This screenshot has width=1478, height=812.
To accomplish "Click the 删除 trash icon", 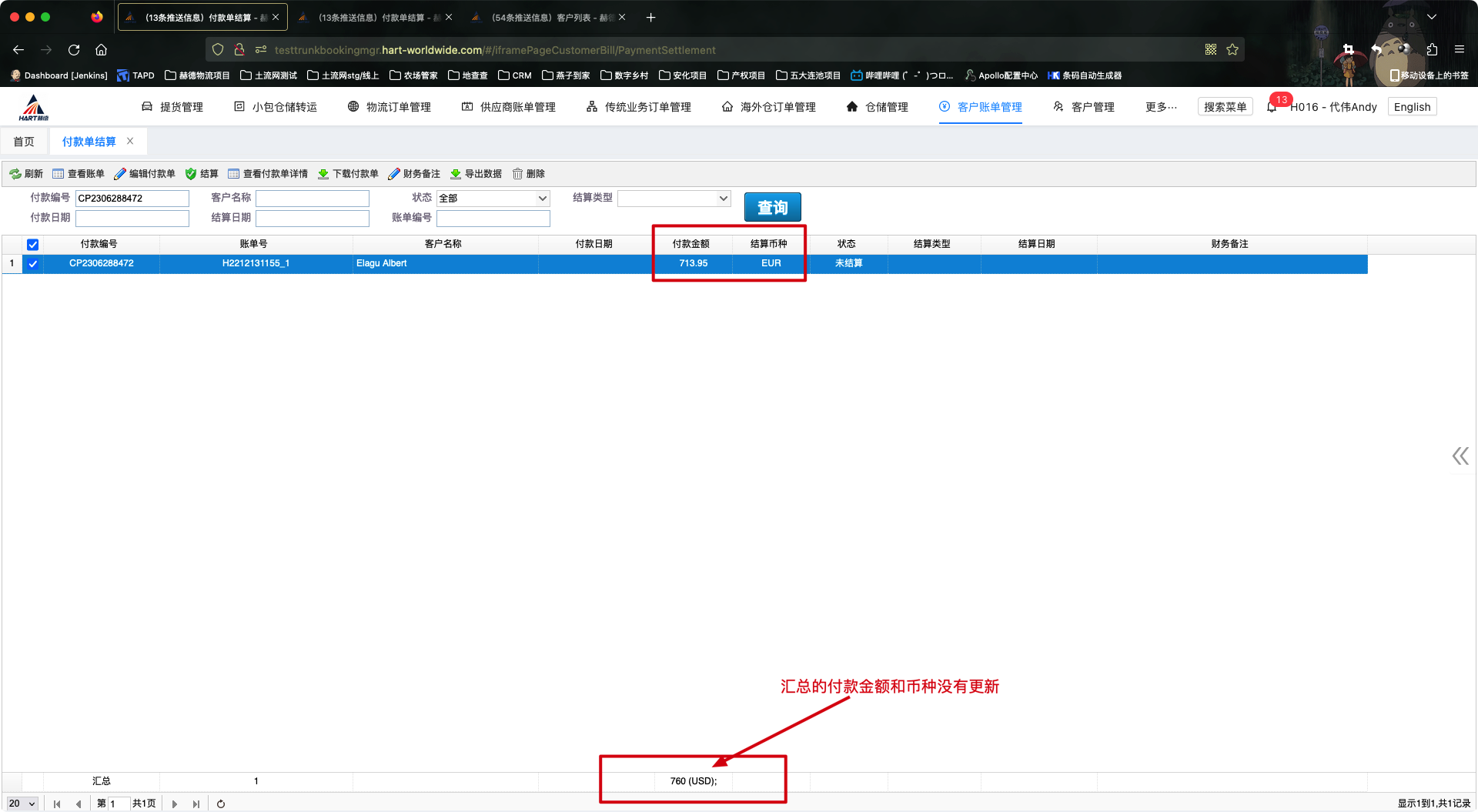I will (518, 174).
